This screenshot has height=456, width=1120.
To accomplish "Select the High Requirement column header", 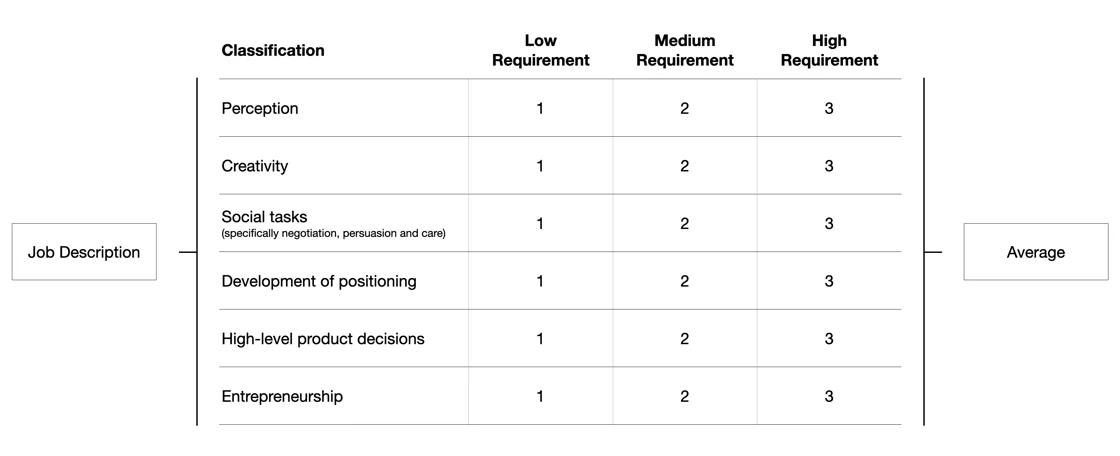I will (x=829, y=50).
